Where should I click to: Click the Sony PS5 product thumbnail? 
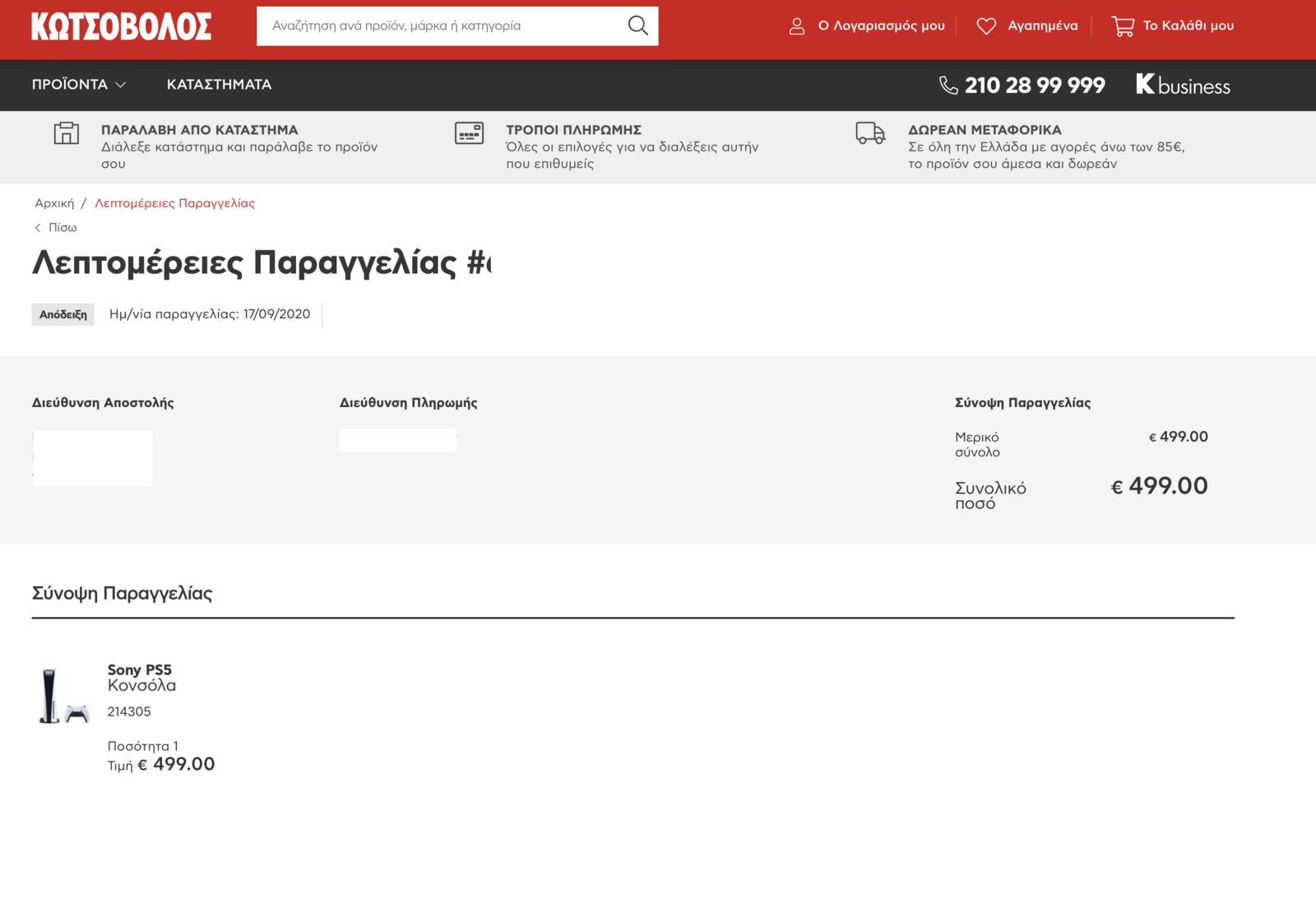tap(63, 696)
